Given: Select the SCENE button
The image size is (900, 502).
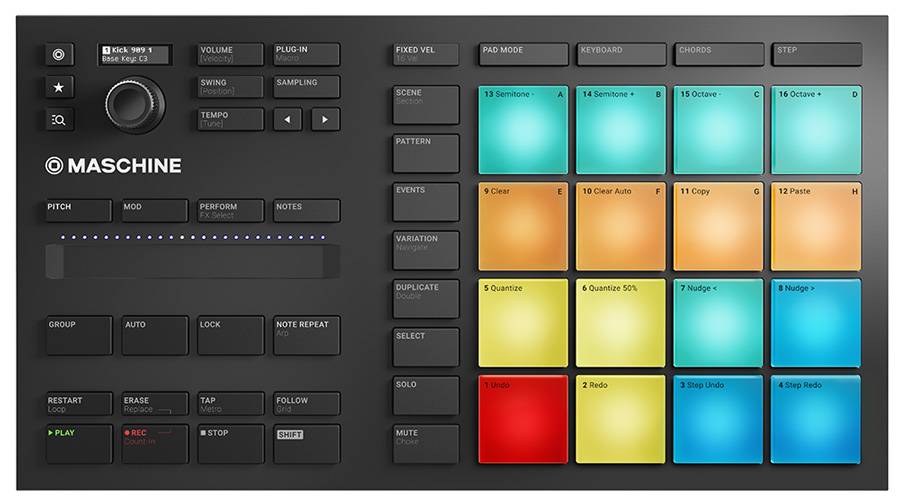Looking at the screenshot, I should click(426, 105).
